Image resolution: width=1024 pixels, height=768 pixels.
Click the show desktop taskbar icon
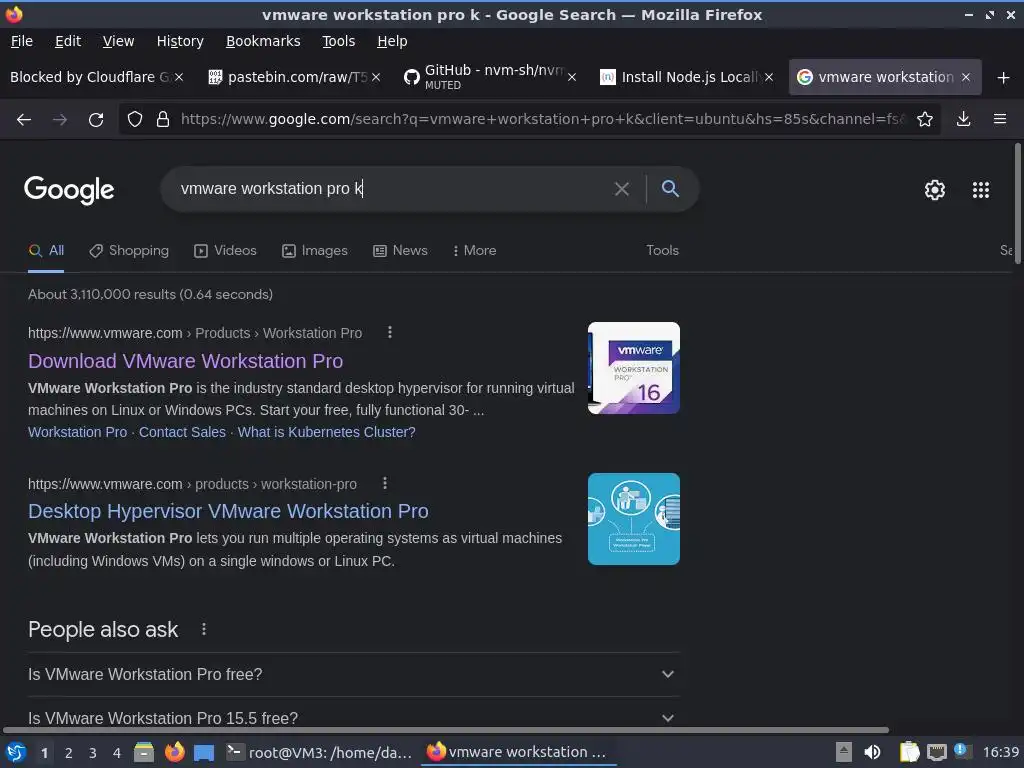204,753
